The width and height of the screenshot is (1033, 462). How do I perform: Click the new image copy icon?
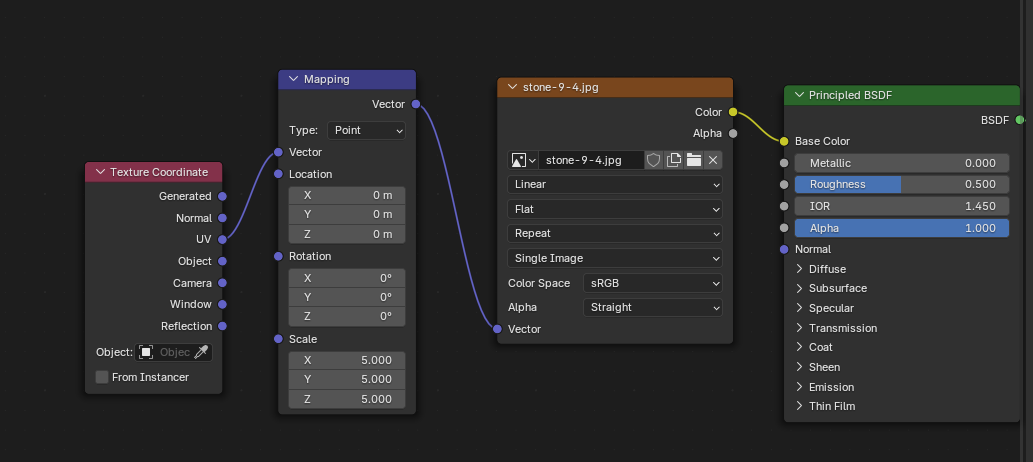click(x=673, y=160)
